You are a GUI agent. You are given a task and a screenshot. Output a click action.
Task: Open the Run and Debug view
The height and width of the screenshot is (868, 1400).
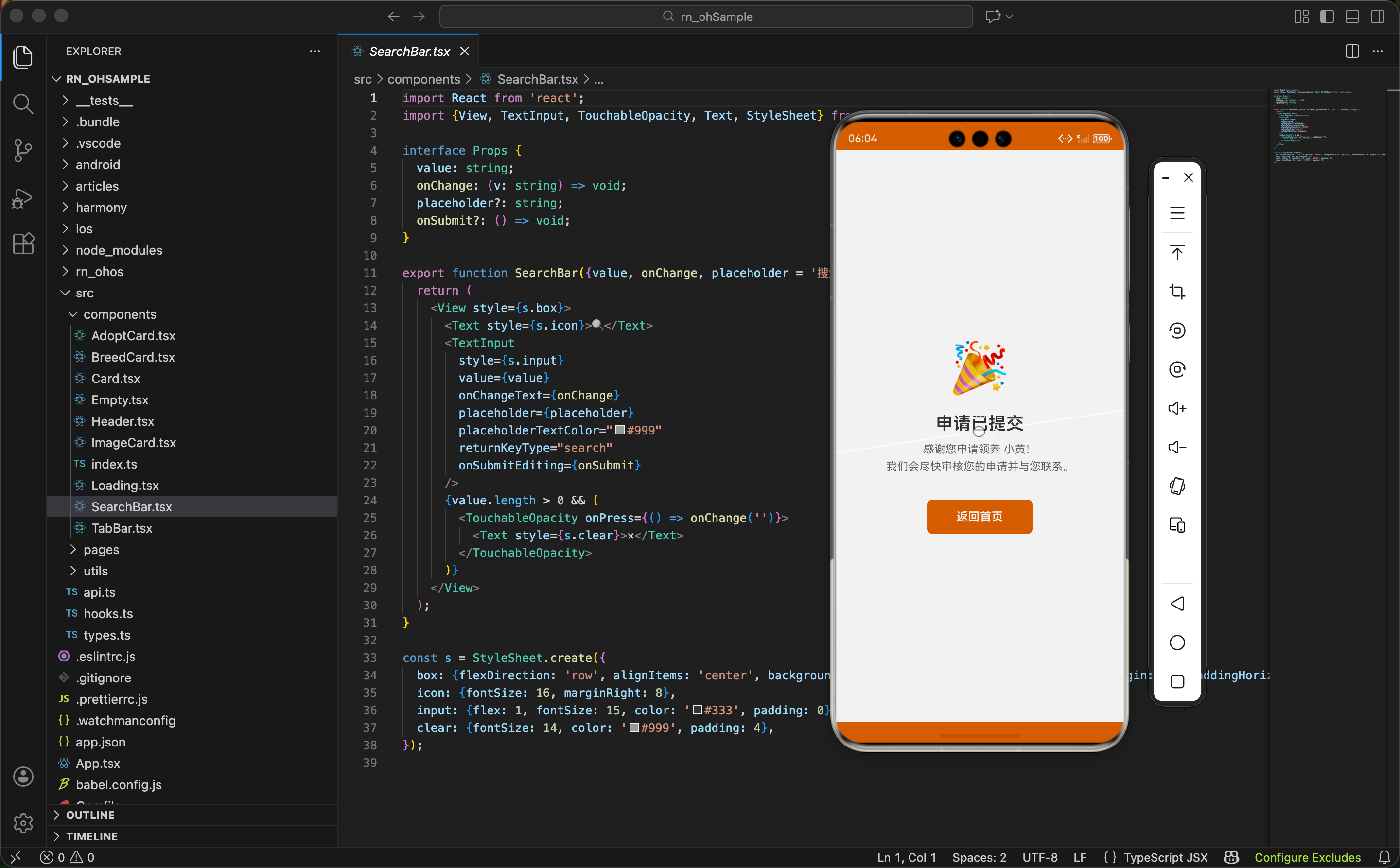[22, 198]
